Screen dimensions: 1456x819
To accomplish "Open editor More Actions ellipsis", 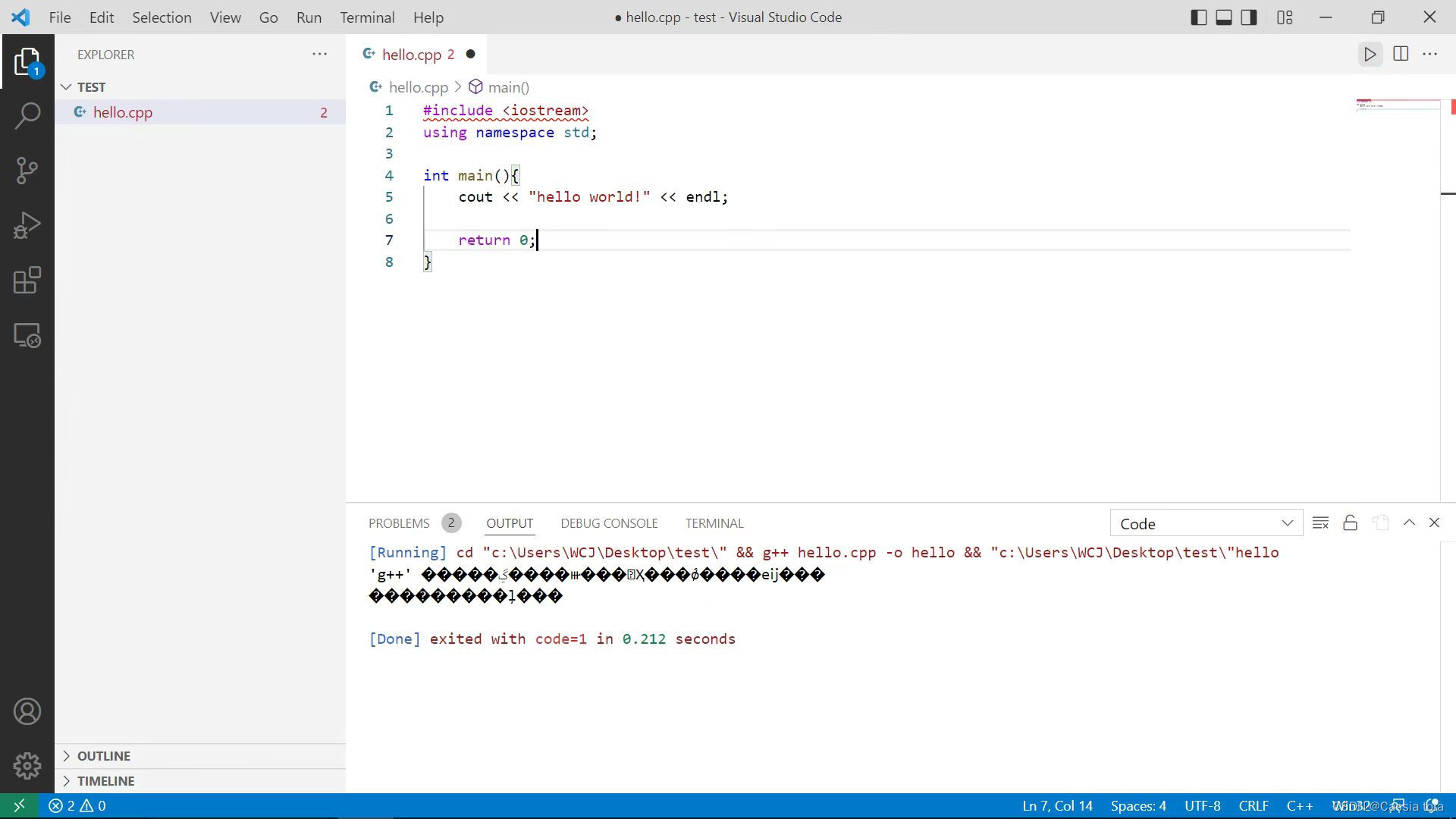I will (x=1429, y=54).
